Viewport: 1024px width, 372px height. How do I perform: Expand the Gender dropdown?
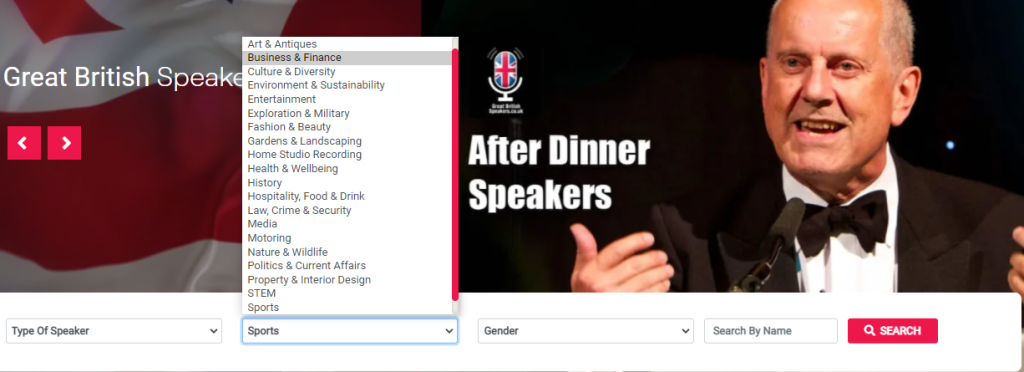586,331
